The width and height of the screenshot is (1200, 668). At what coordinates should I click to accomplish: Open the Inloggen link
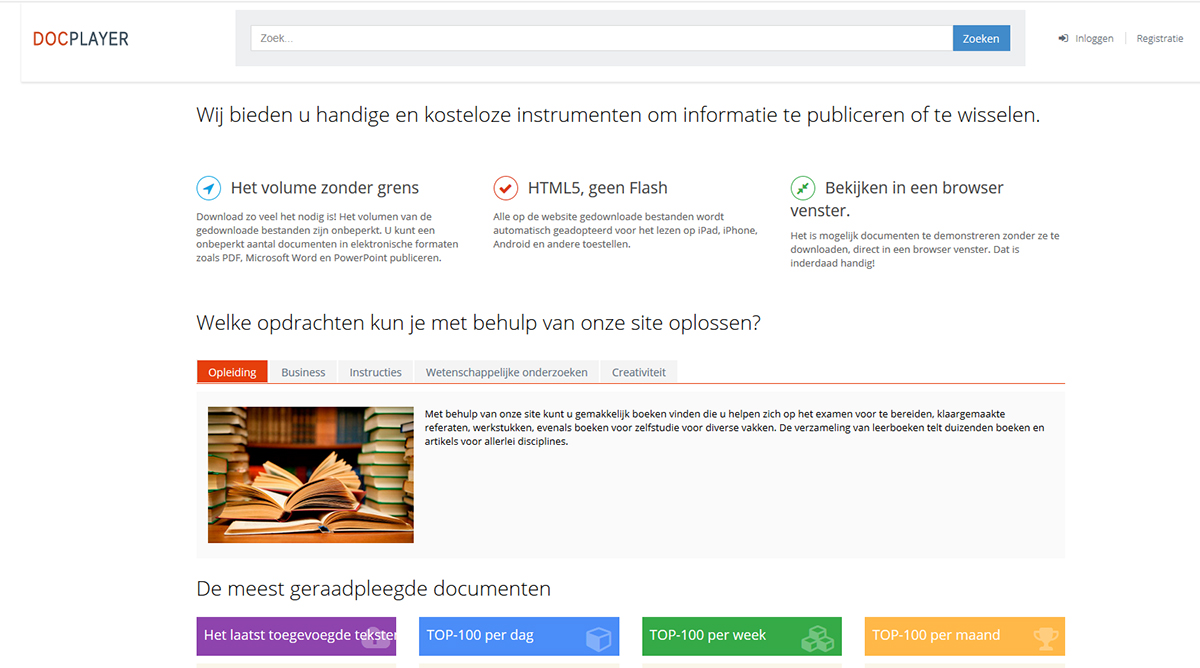[1094, 39]
